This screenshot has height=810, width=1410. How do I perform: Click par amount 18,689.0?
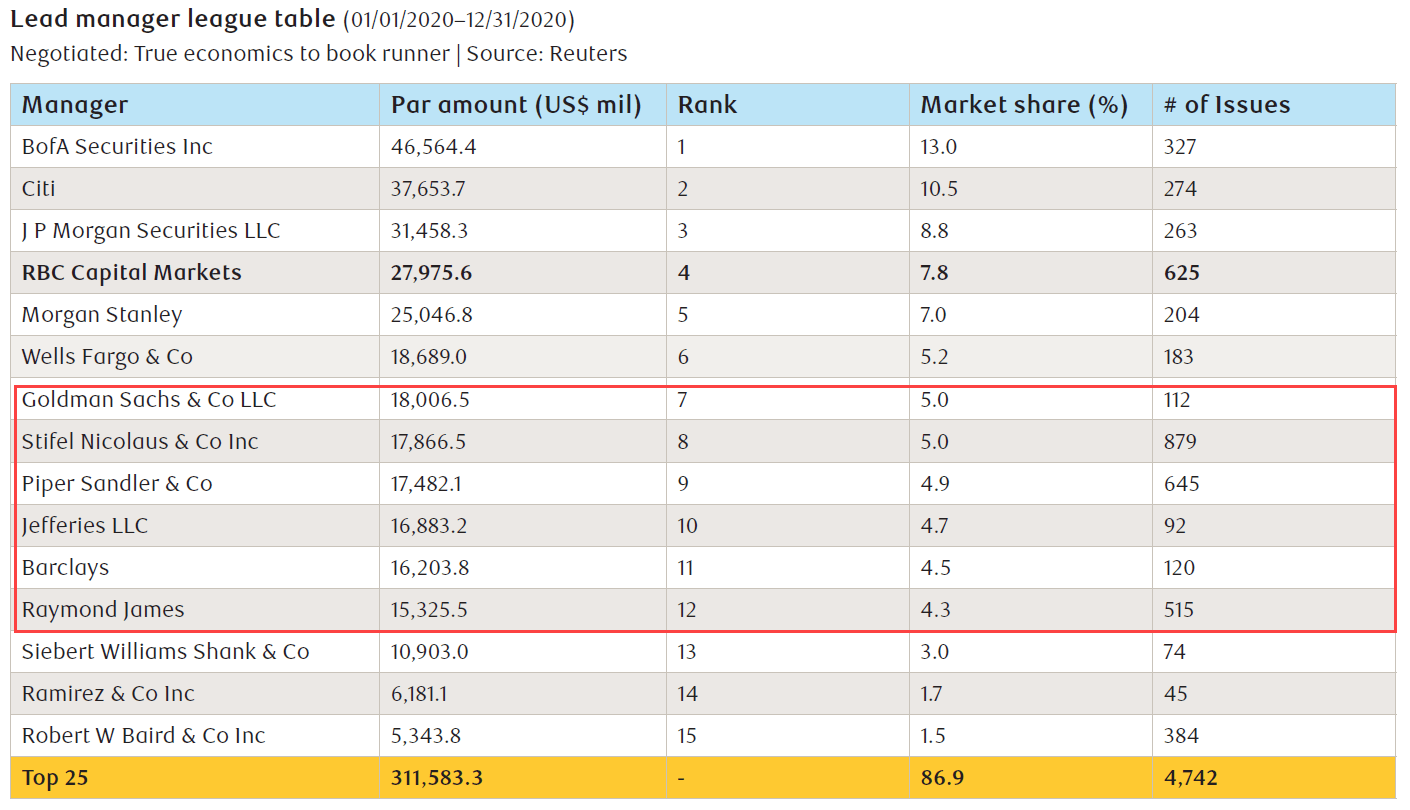[430, 357]
